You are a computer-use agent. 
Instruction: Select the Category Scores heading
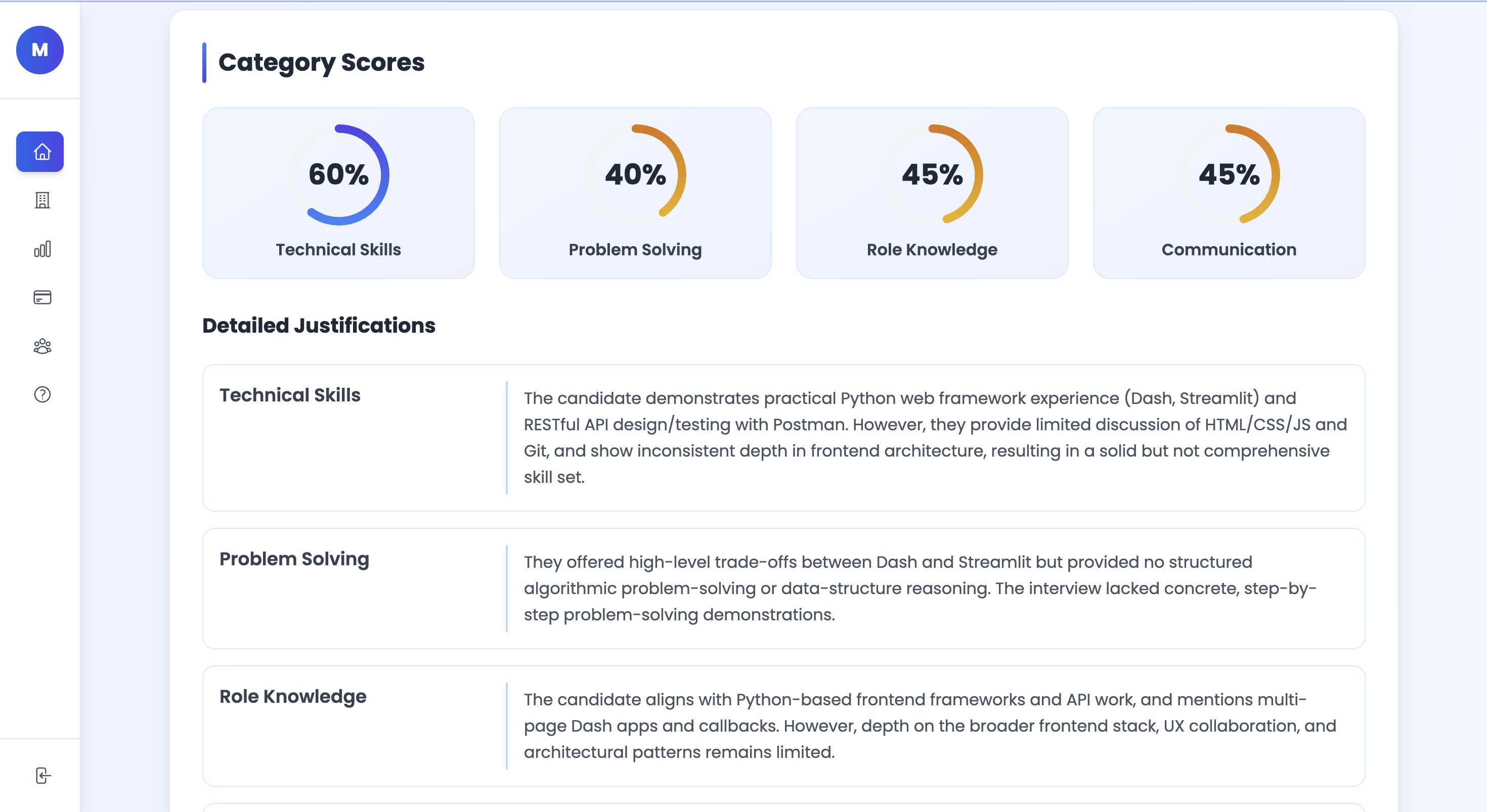tap(321, 63)
